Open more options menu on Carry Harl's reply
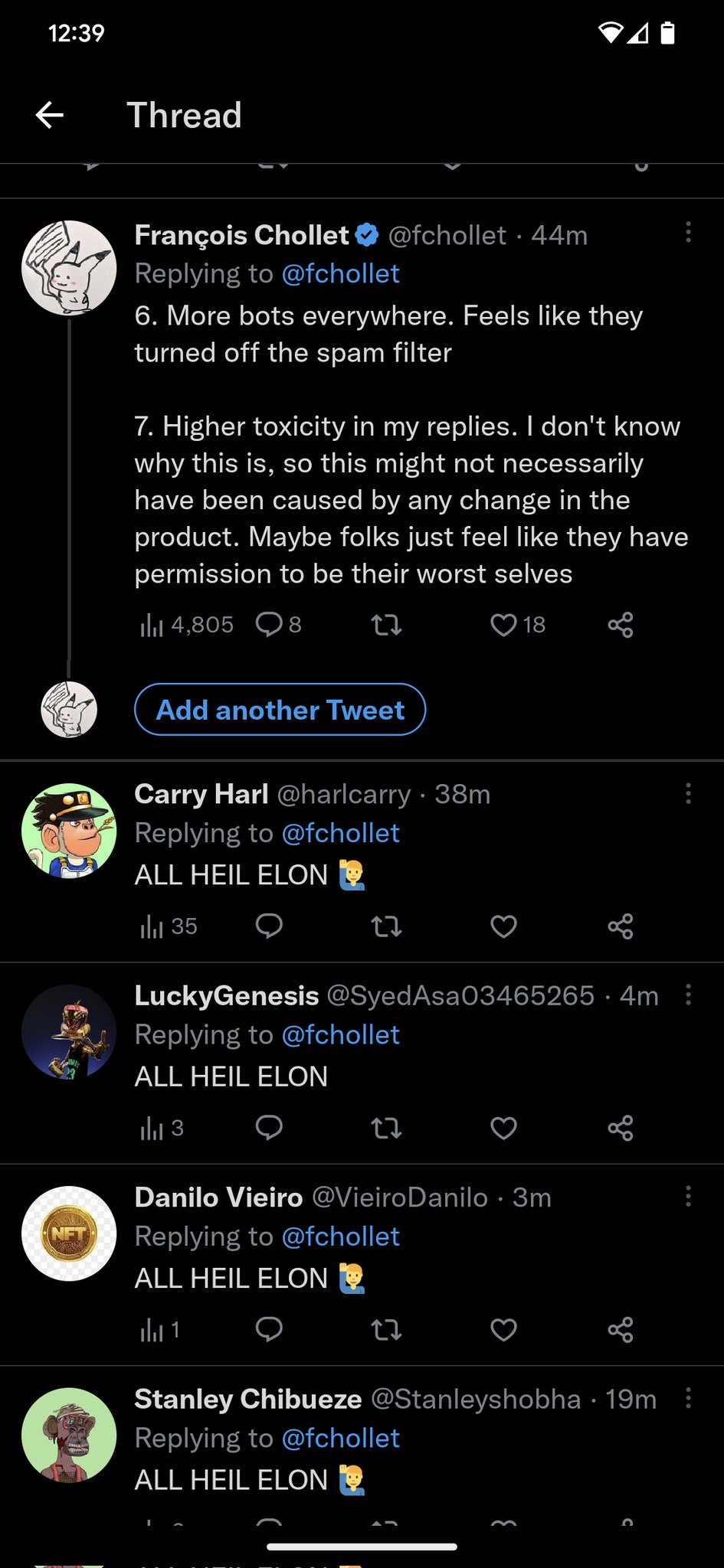This screenshot has width=724, height=1568. [x=688, y=793]
